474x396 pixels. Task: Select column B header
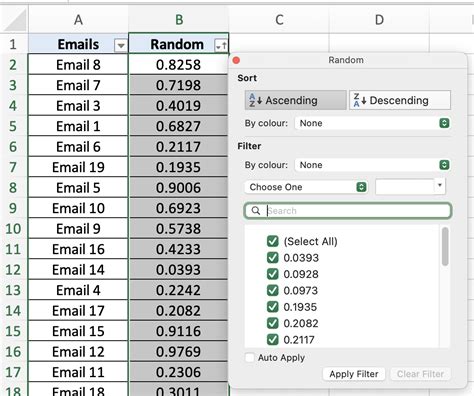(179, 20)
